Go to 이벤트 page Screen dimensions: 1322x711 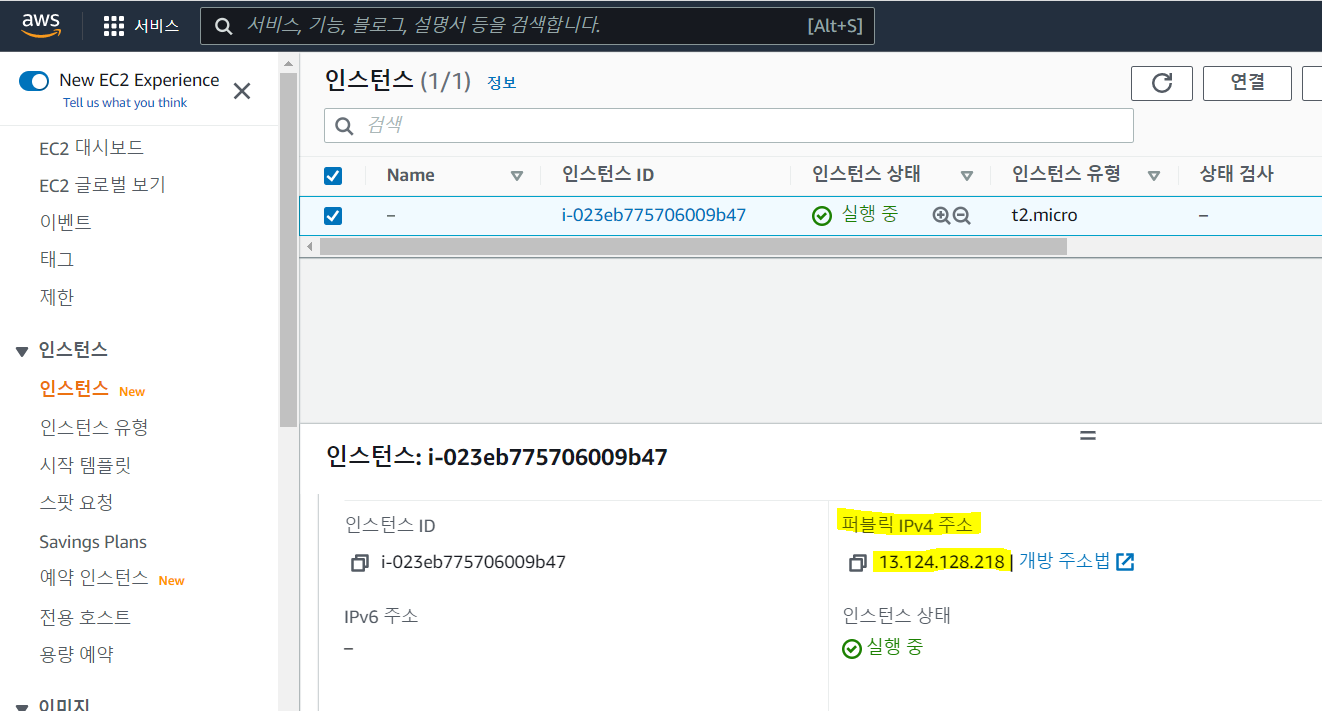[65, 222]
